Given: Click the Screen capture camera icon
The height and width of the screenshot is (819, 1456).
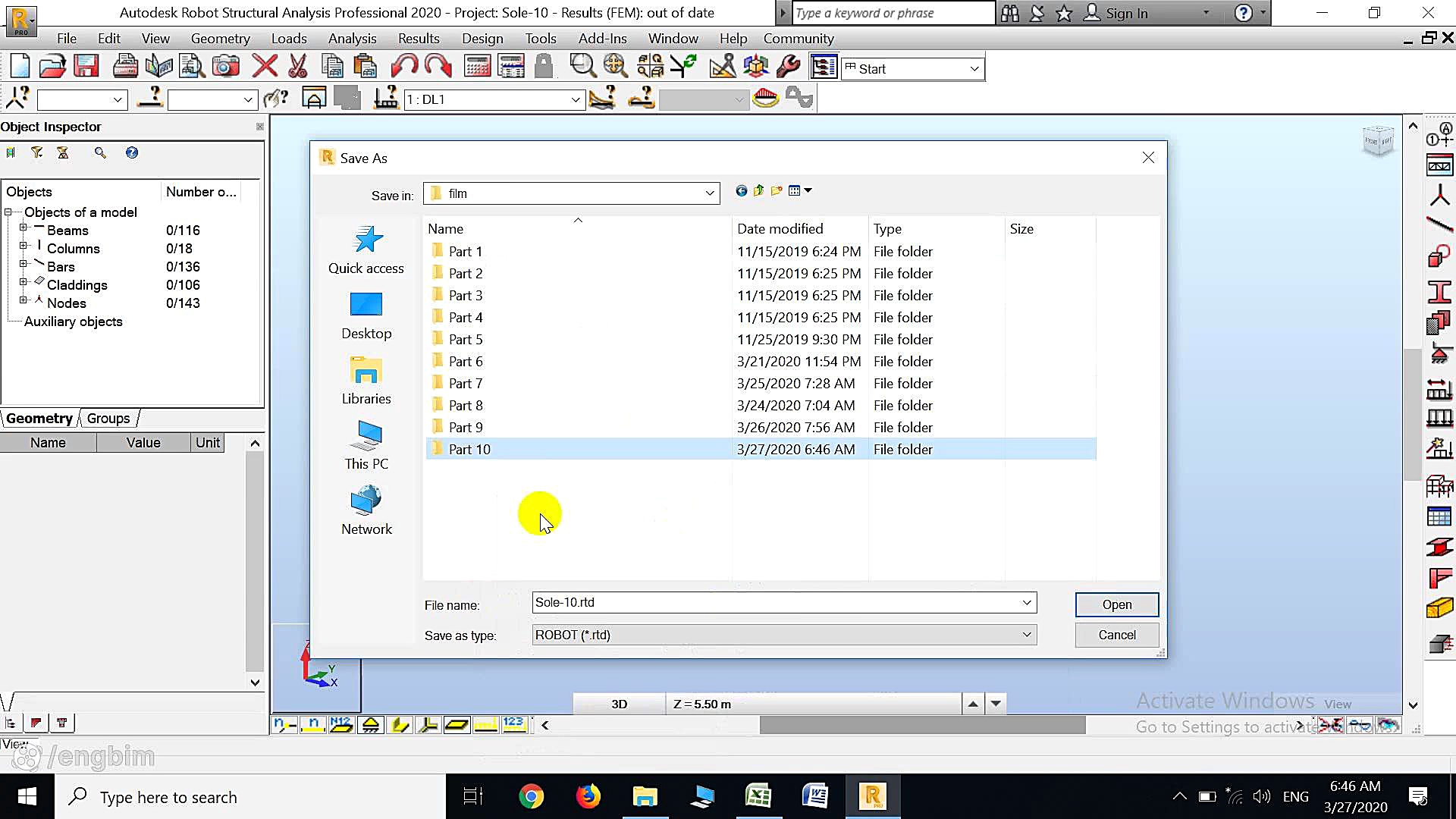Looking at the screenshot, I should click(225, 67).
